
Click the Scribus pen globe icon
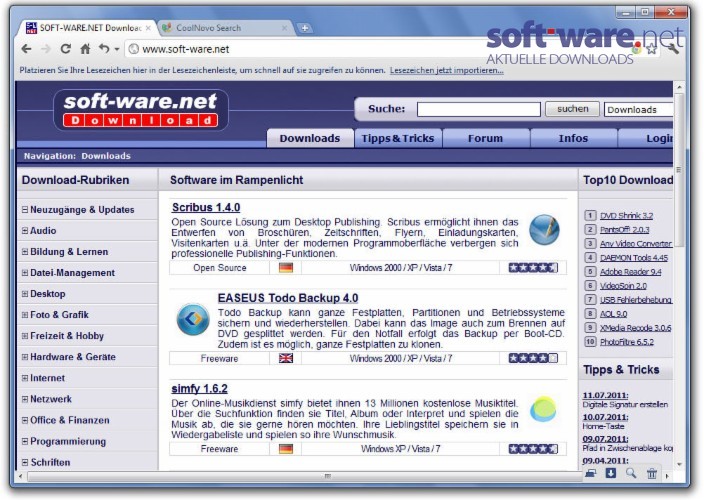[544, 229]
